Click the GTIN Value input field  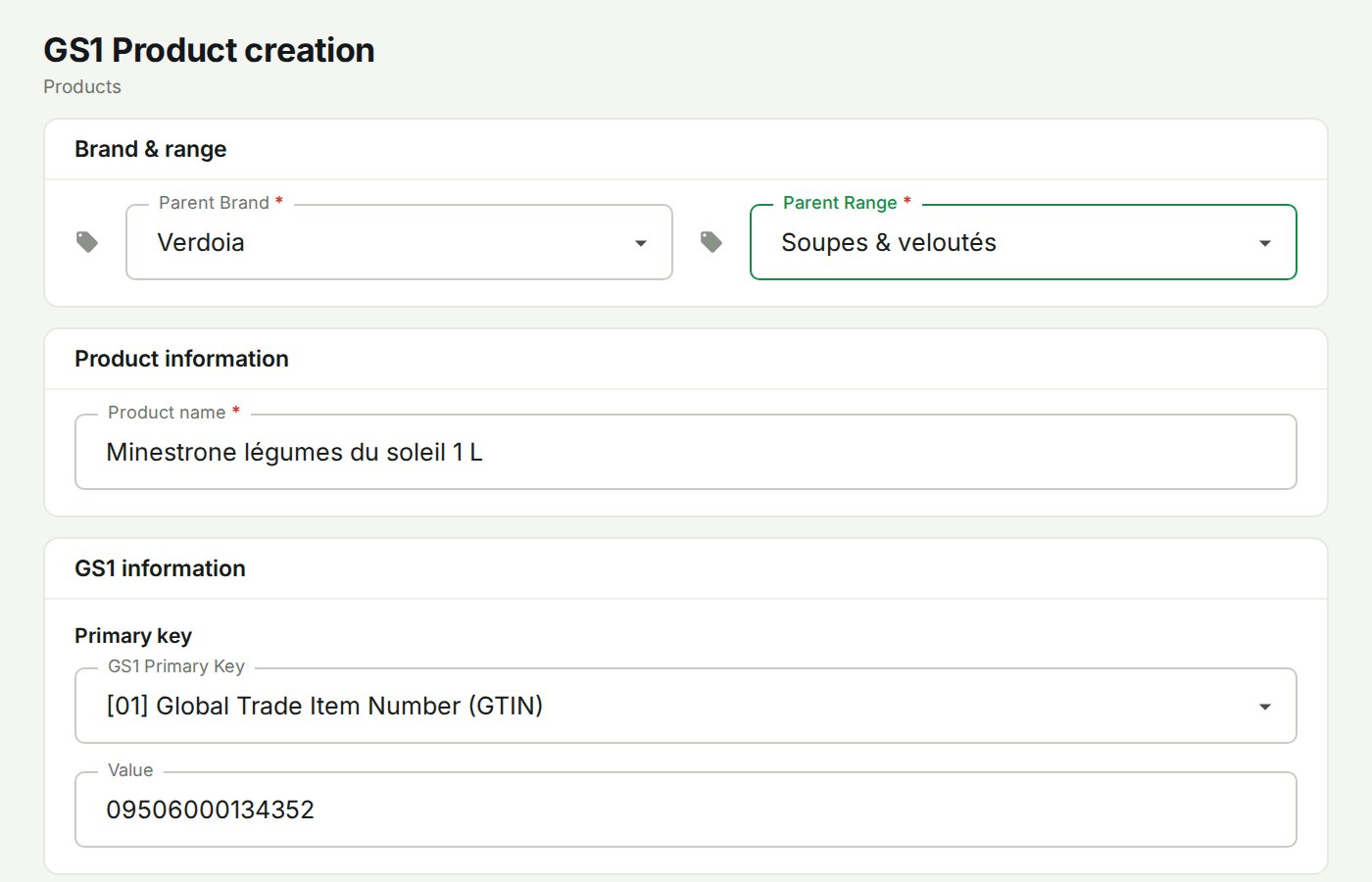(x=686, y=809)
